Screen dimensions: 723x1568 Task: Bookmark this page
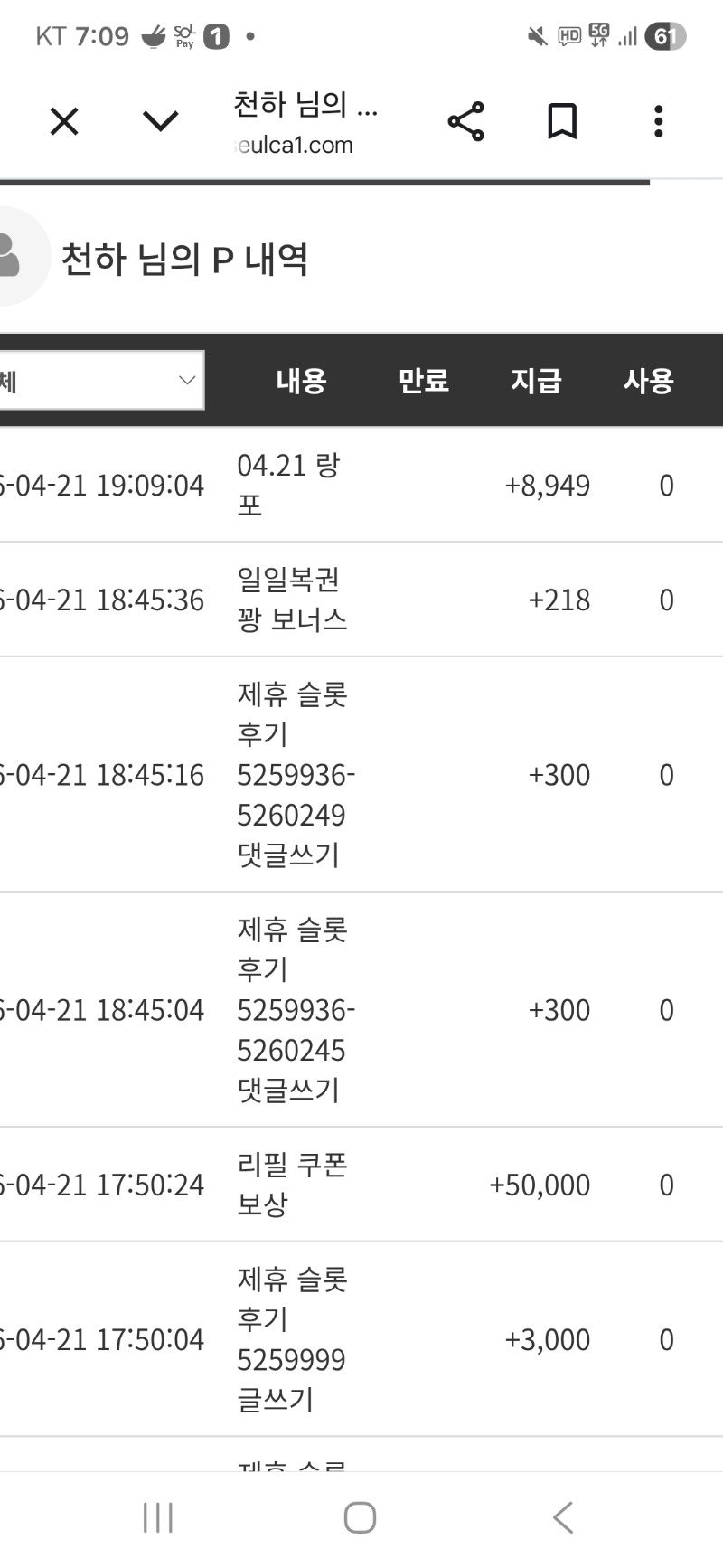(562, 121)
